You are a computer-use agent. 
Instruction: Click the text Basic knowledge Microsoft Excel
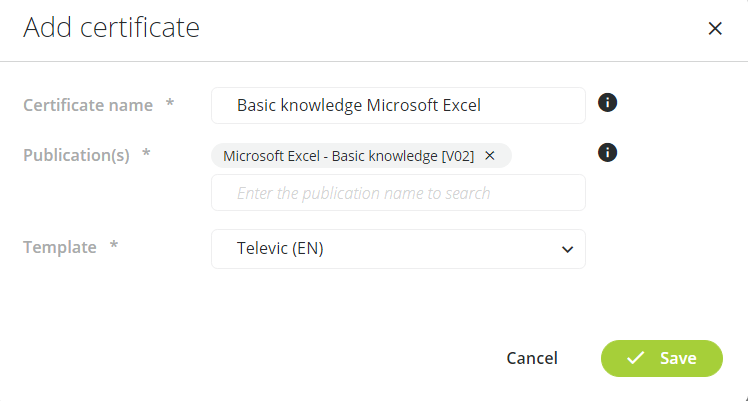(359, 105)
